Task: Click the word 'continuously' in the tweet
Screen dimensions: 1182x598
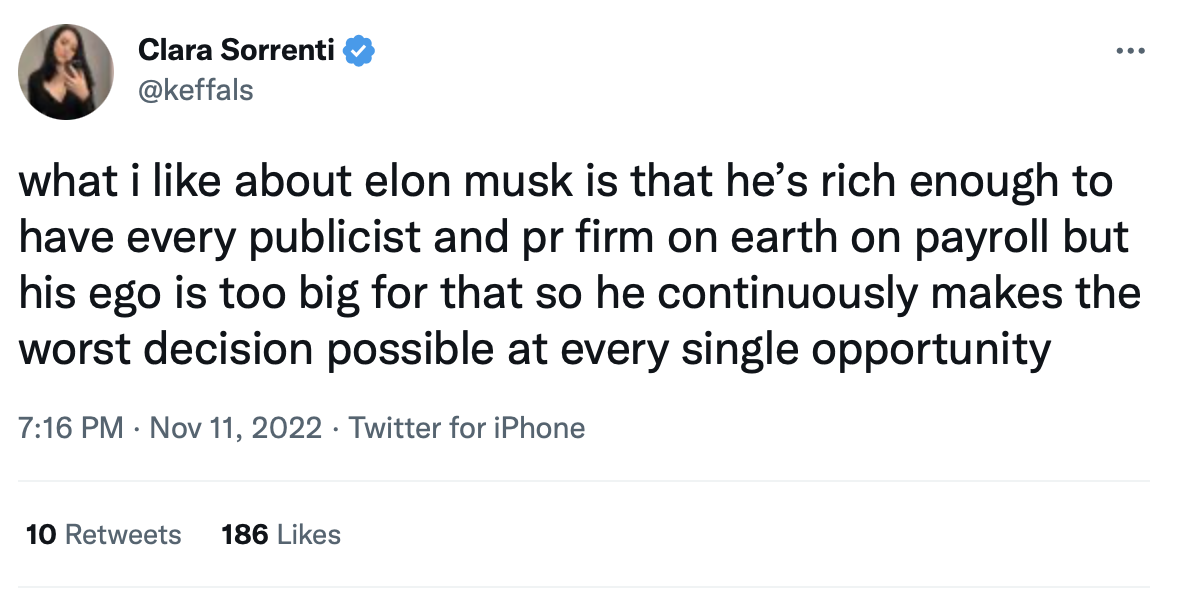Action: [788, 293]
